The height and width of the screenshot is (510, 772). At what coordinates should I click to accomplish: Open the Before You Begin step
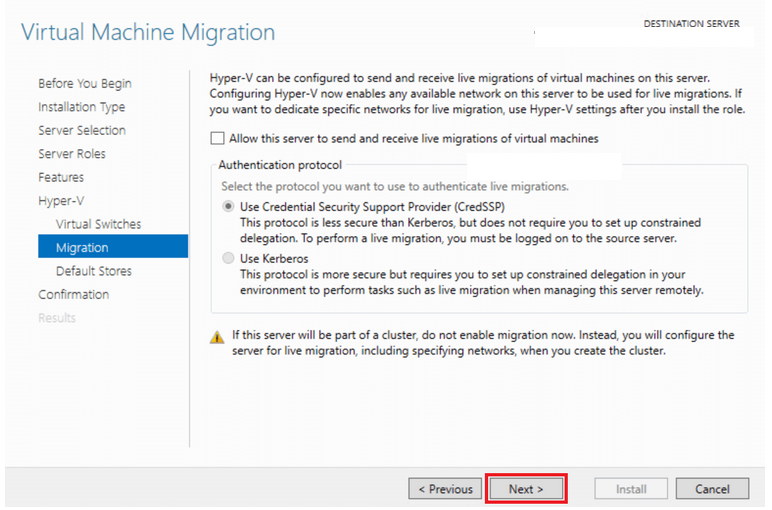85,83
